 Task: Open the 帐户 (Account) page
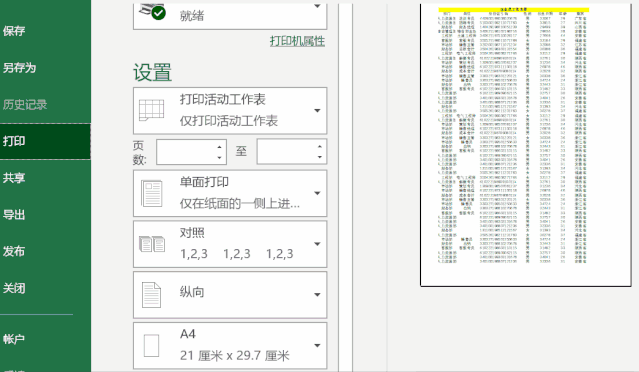(x=14, y=339)
